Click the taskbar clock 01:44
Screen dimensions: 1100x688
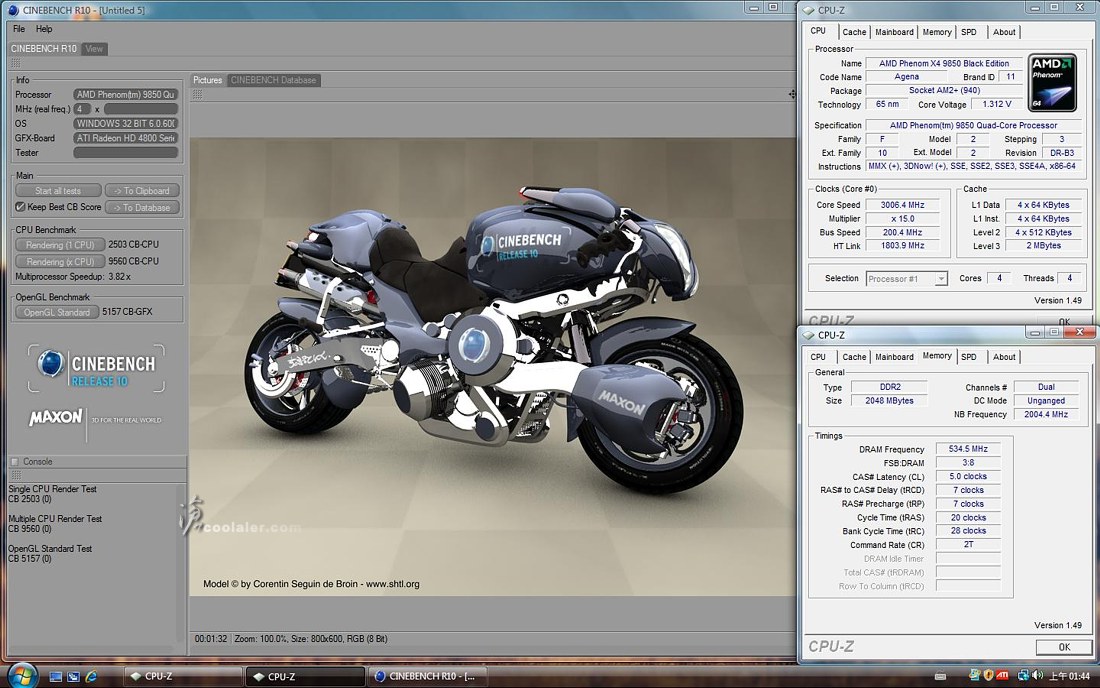[1070, 676]
